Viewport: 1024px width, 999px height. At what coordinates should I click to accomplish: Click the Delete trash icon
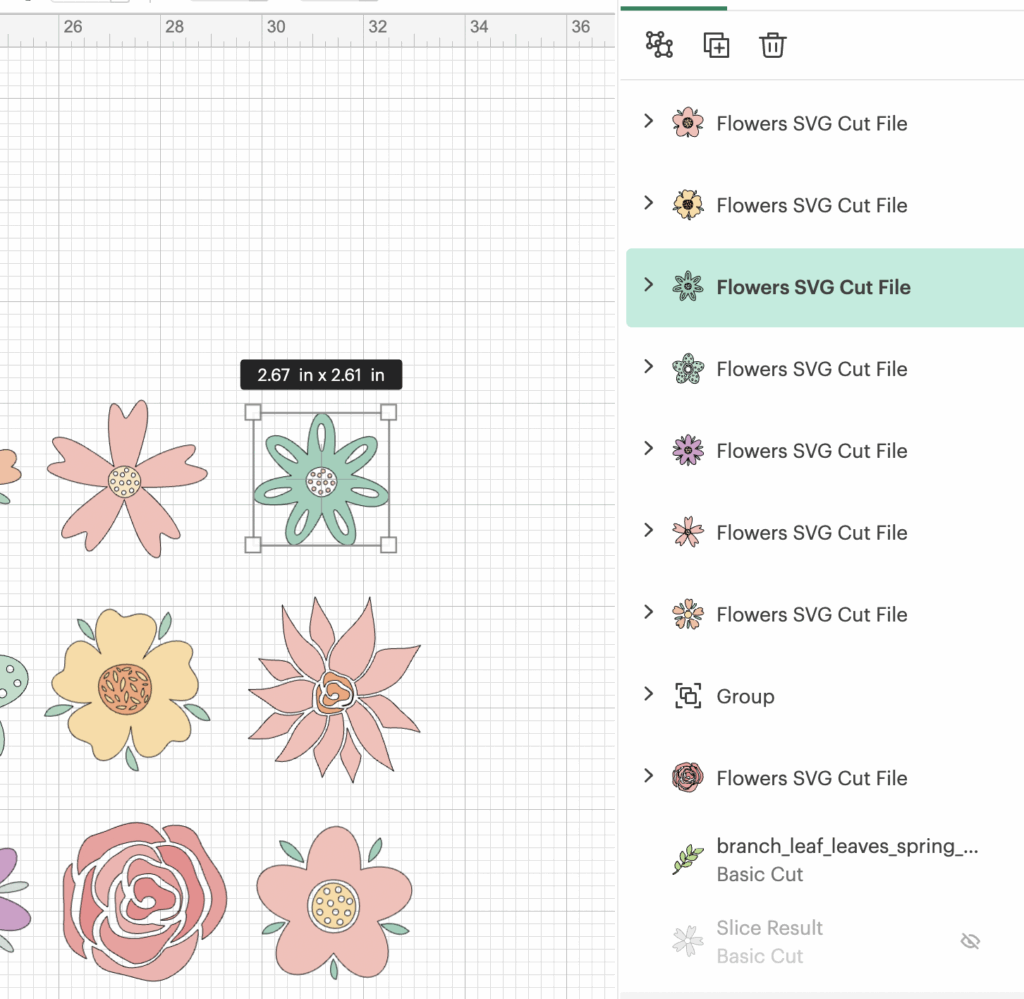[x=772, y=45]
